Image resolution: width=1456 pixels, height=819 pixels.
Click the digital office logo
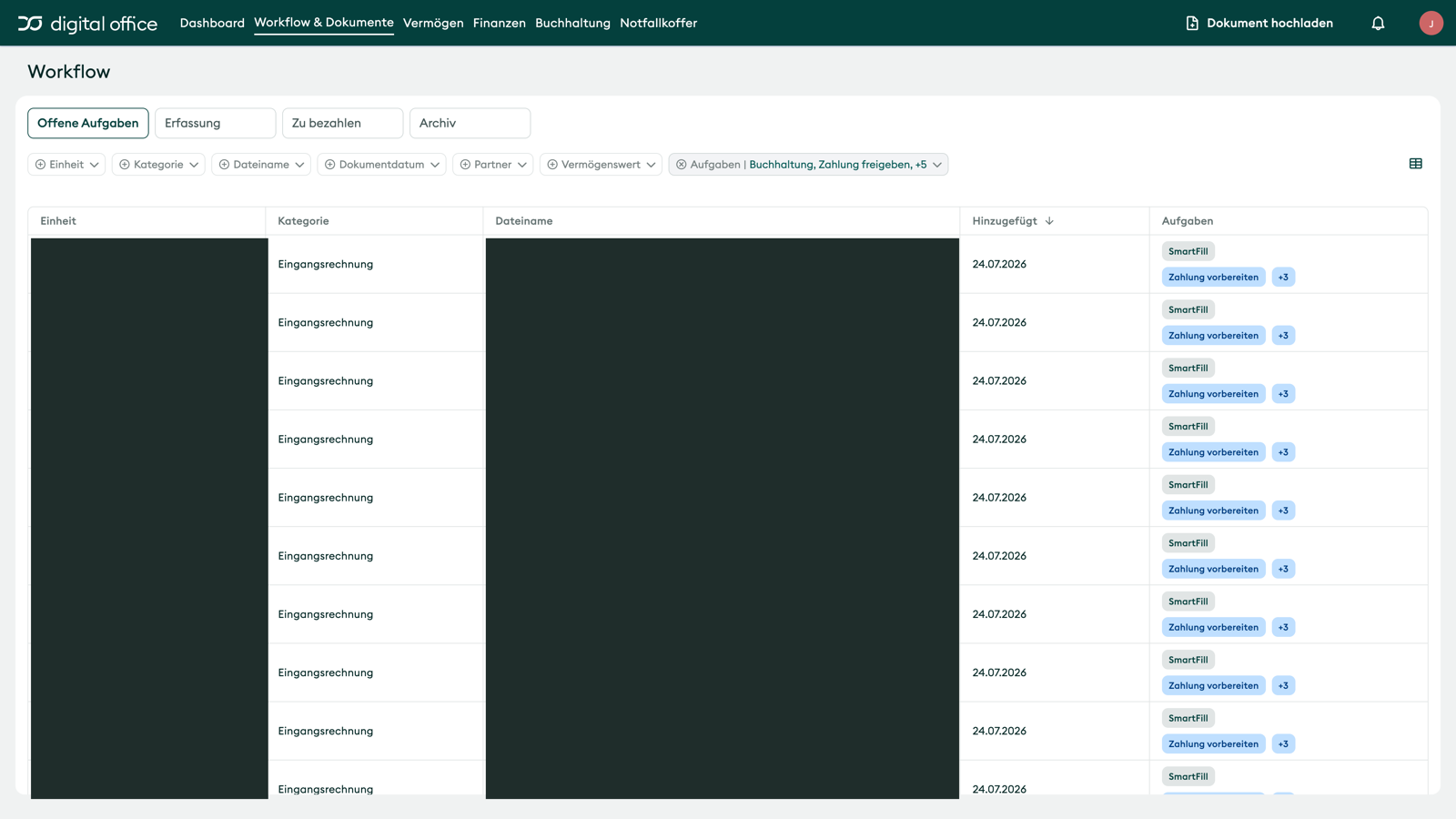[x=87, y=24]
